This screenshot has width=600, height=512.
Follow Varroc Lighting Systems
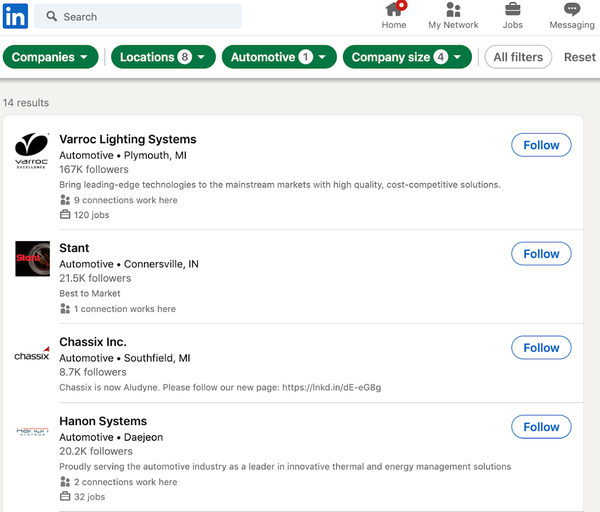pyautogui.click(x=541, y=145)
